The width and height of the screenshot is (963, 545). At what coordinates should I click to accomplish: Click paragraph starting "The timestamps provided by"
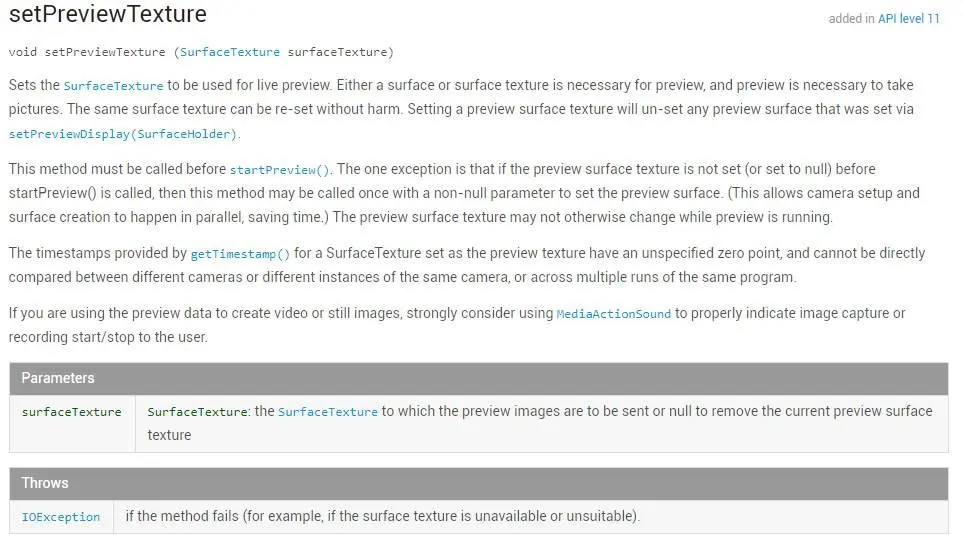click(467, 265)
